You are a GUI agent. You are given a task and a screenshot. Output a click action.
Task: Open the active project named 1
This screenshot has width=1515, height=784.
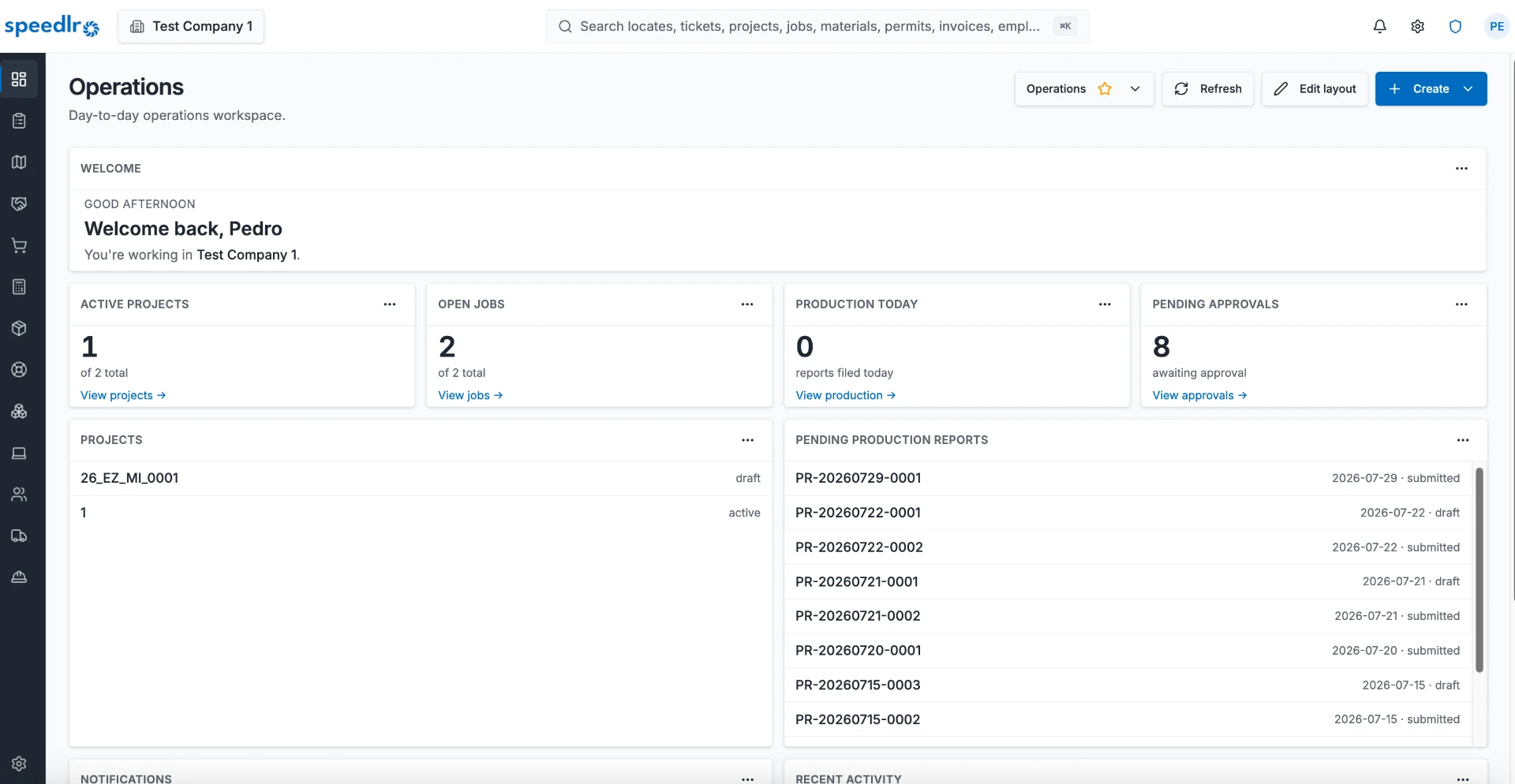421,513
